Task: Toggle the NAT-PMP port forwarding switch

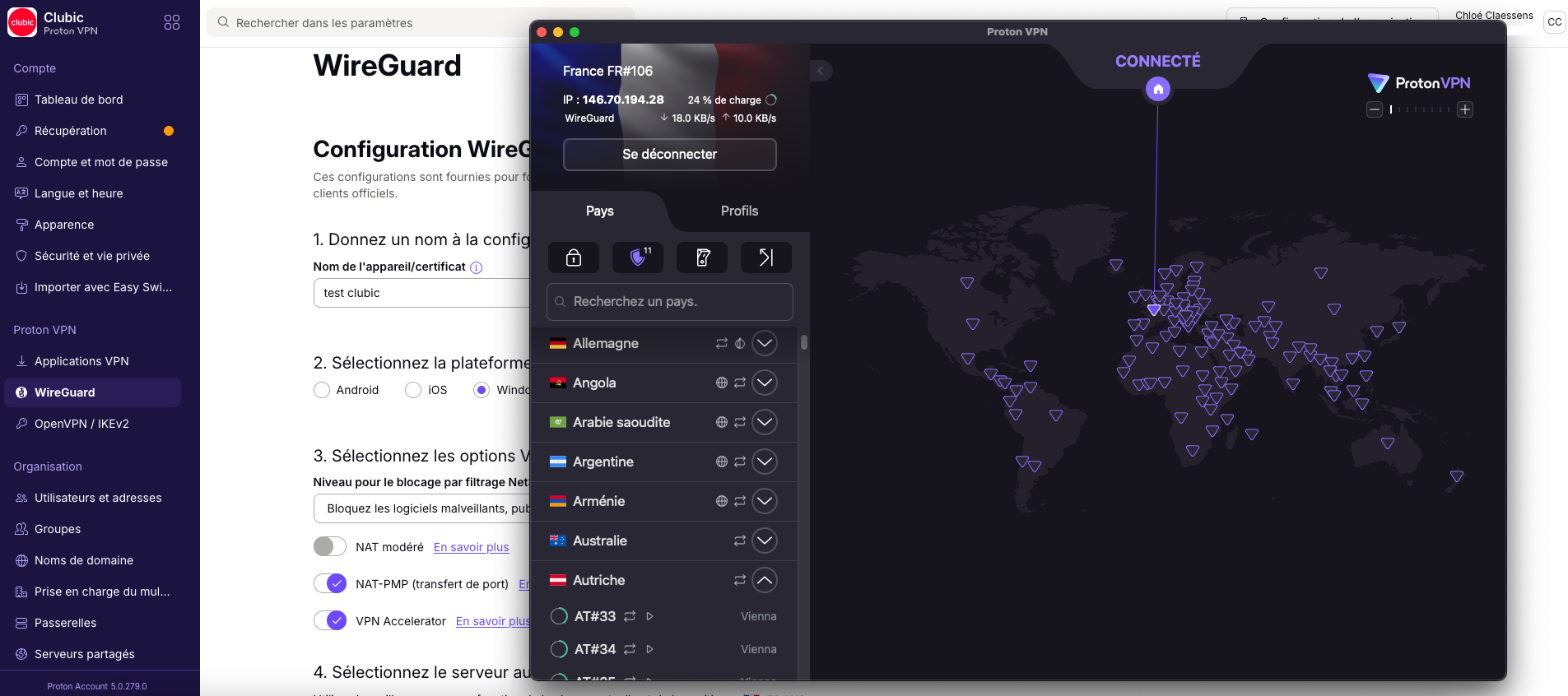Action: tap(330, 583)
